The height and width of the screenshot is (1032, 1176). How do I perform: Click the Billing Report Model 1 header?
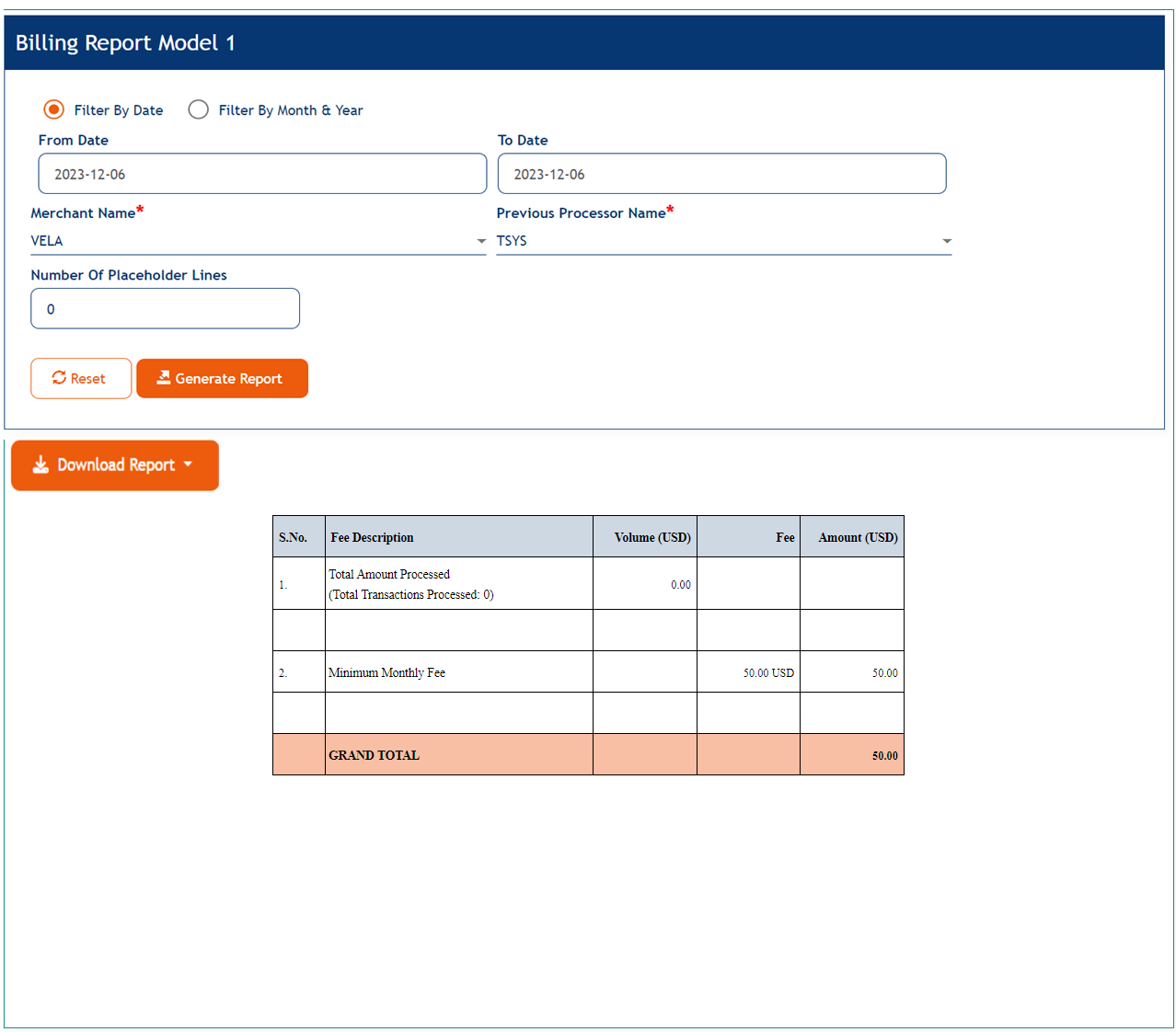125,42
